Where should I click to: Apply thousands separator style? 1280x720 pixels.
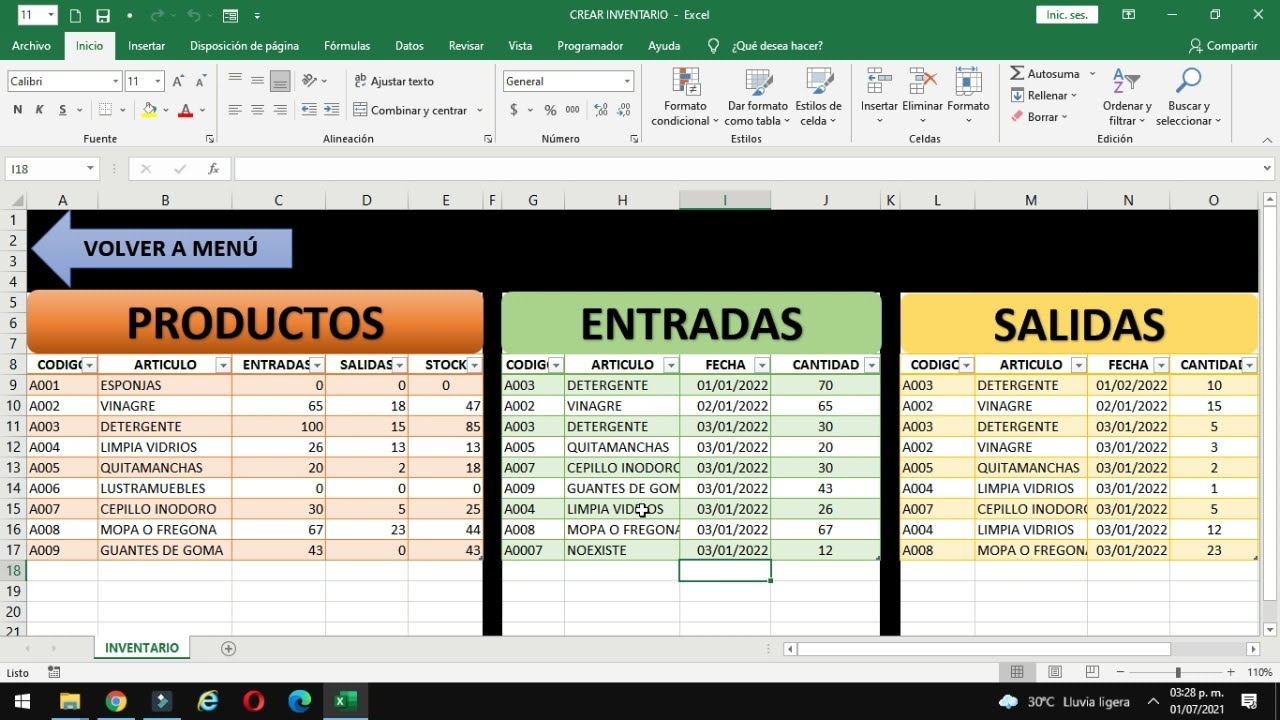tap(572, 110)
